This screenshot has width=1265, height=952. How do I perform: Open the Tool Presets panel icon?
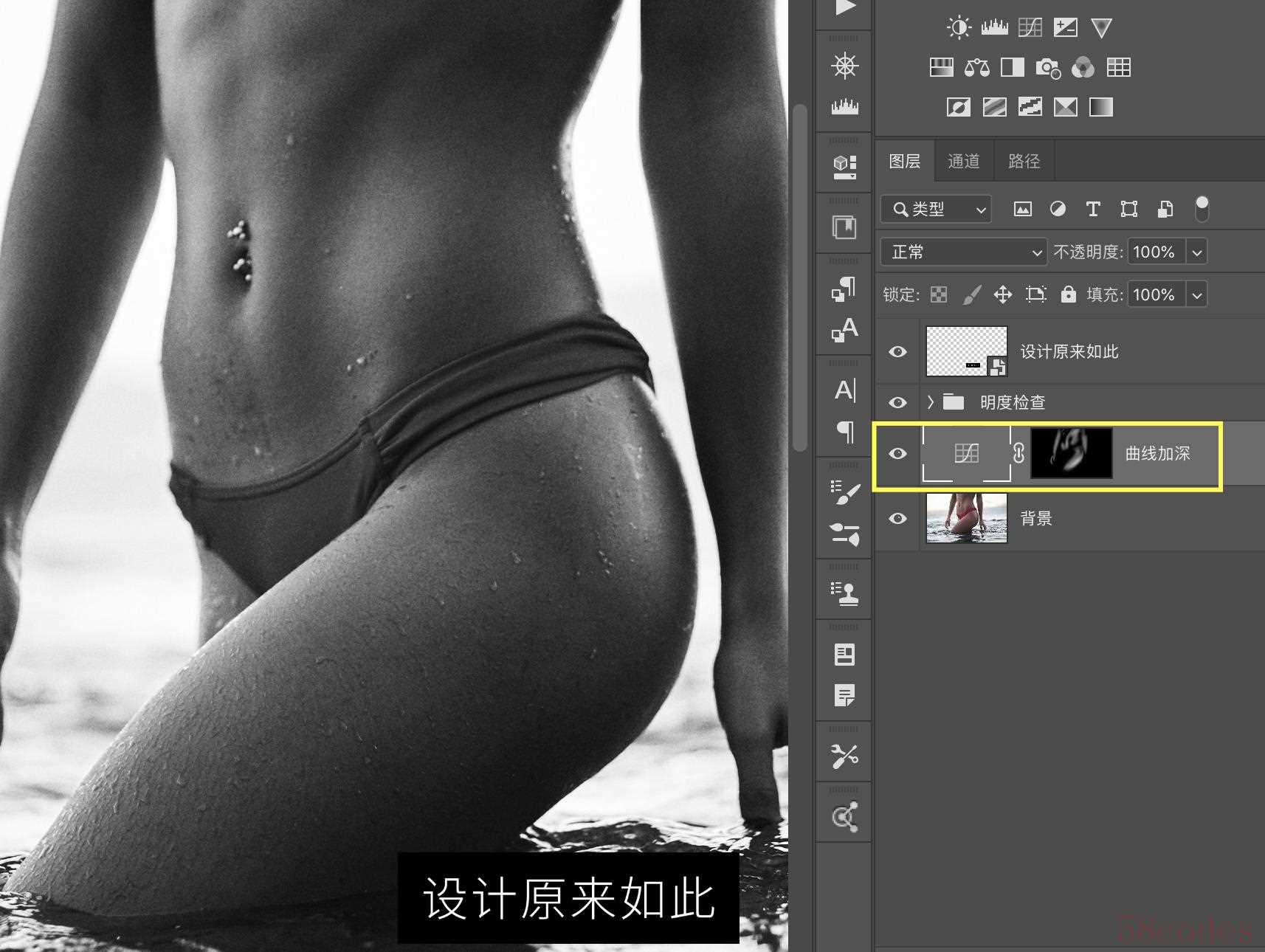[x=845, y=756]
